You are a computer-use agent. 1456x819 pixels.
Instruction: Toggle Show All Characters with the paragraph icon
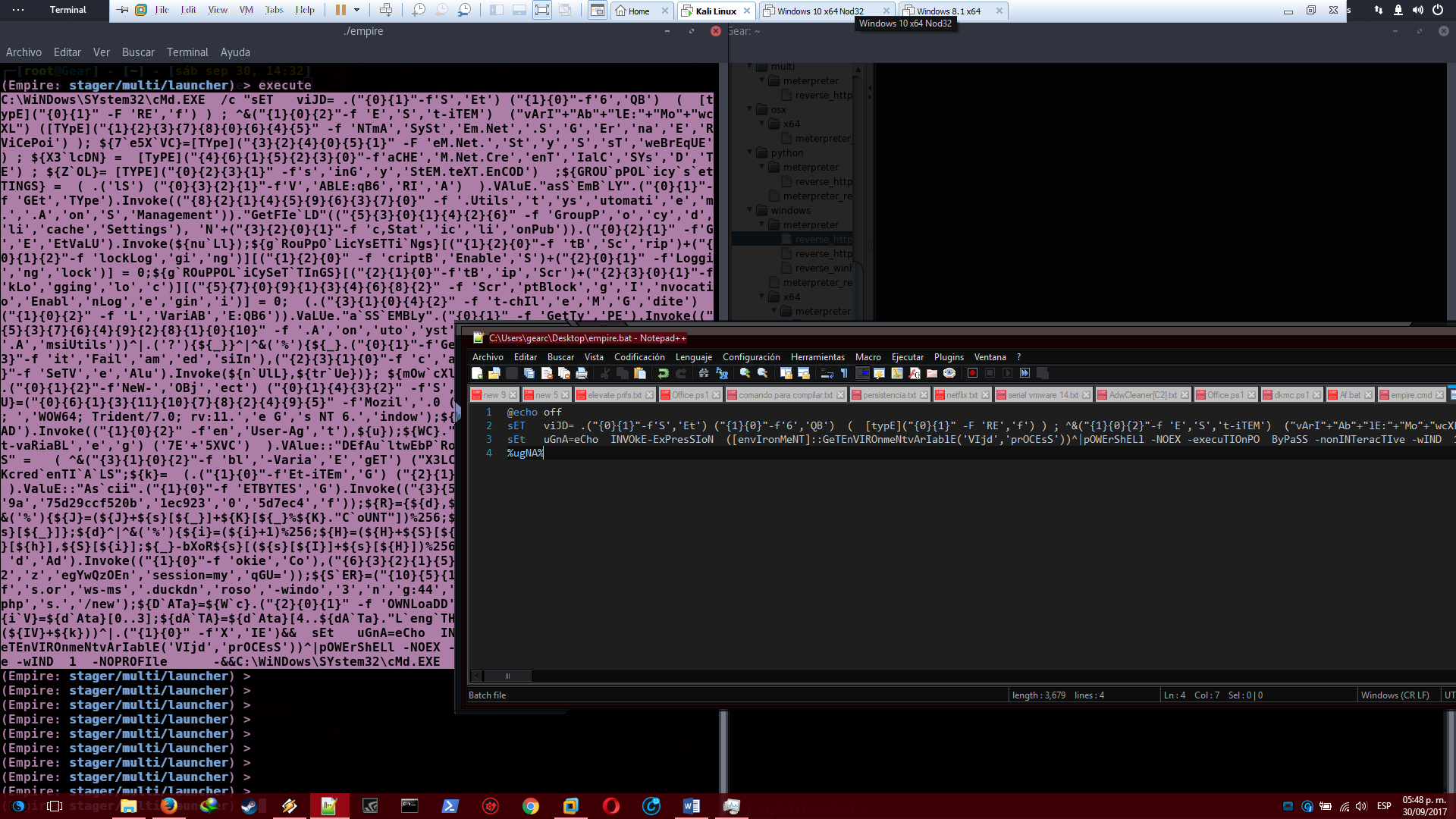click(844, 373)
